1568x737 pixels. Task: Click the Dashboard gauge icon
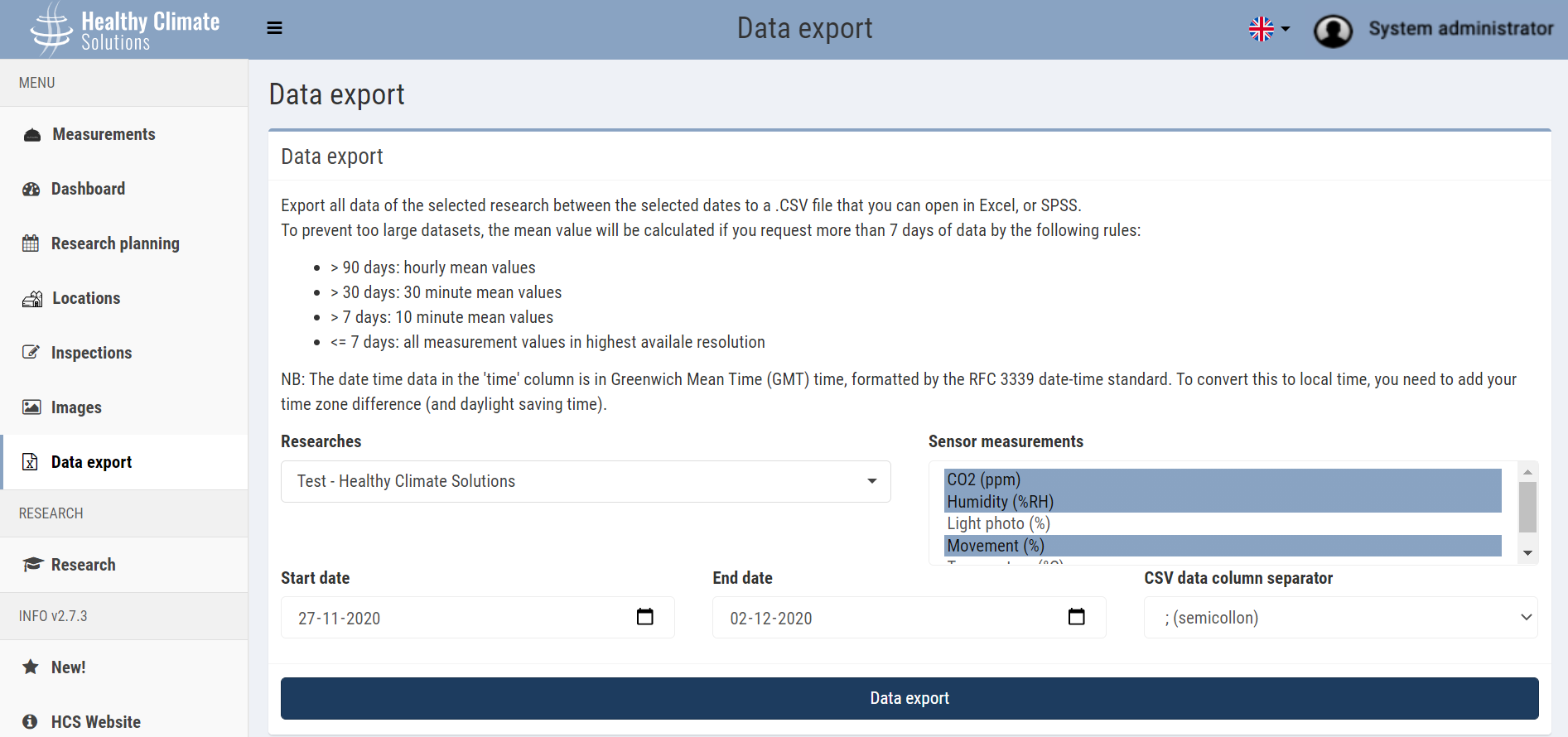(31, 190)
